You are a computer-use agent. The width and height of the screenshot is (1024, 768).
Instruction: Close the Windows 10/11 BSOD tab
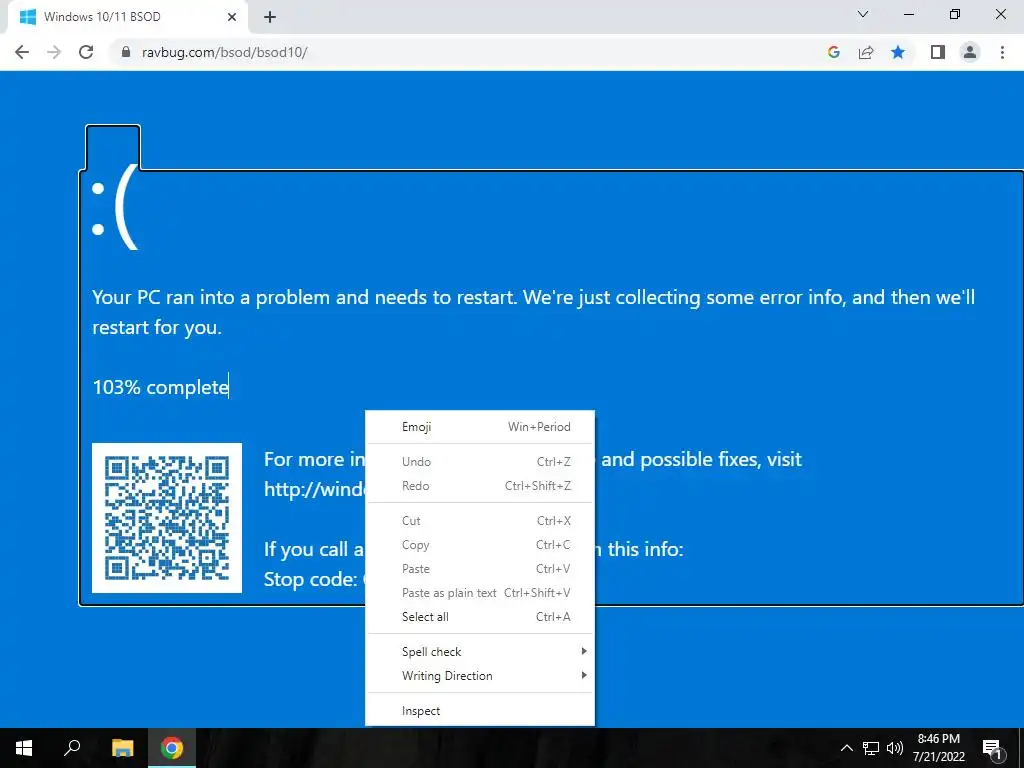232,17
